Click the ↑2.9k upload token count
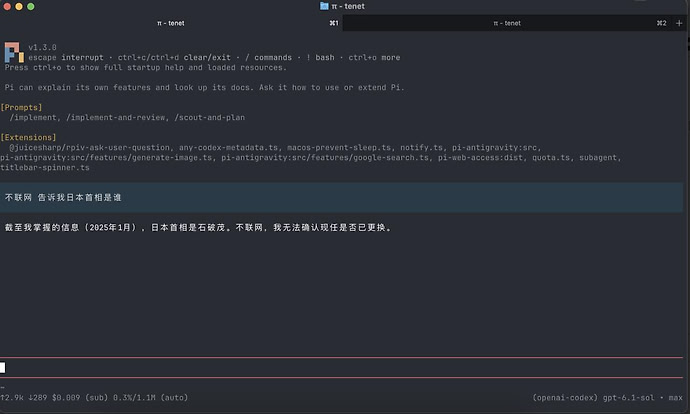Image resolution: width=690 pixels, height=414 pixels. pos(12,398)
